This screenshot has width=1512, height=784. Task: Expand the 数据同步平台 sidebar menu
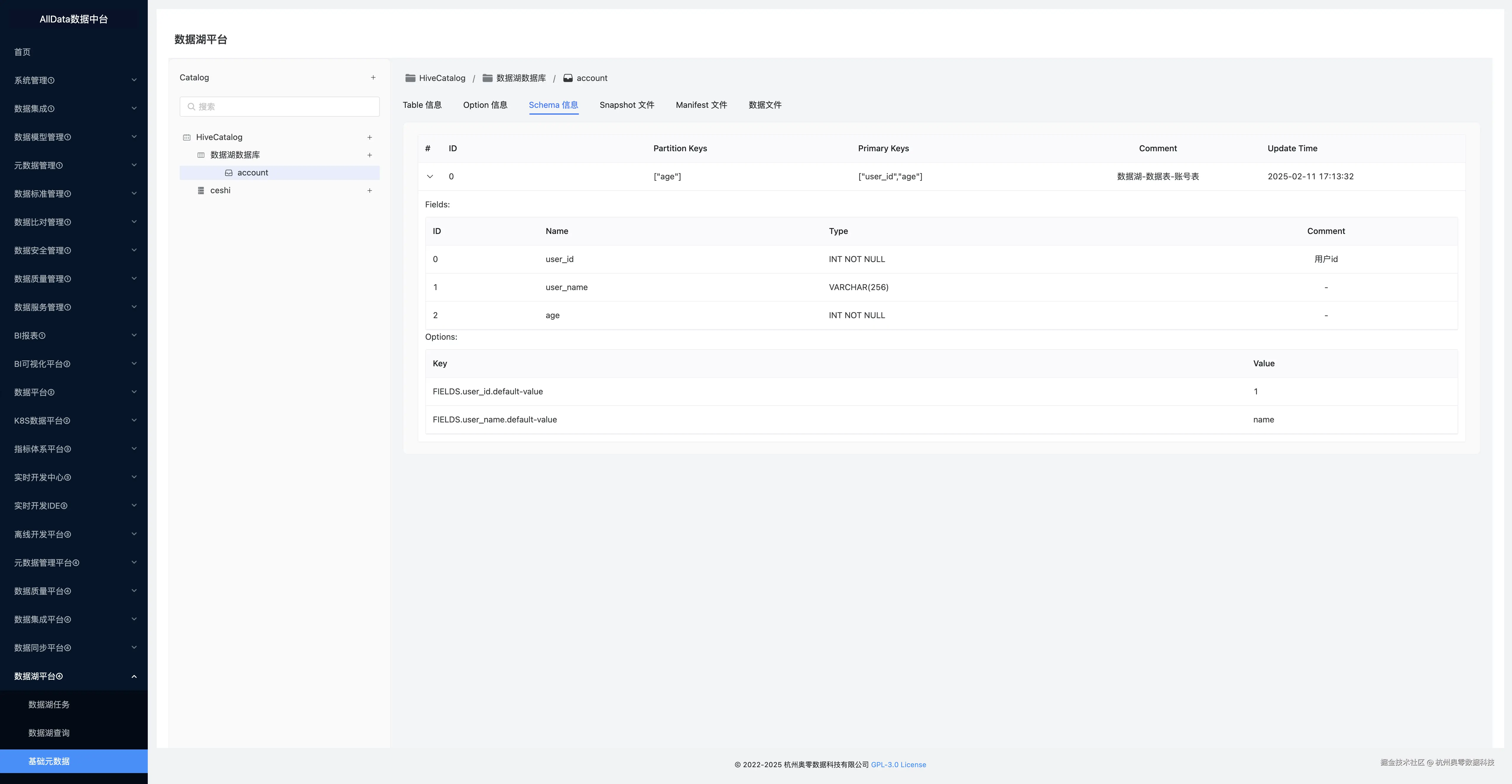73,648
